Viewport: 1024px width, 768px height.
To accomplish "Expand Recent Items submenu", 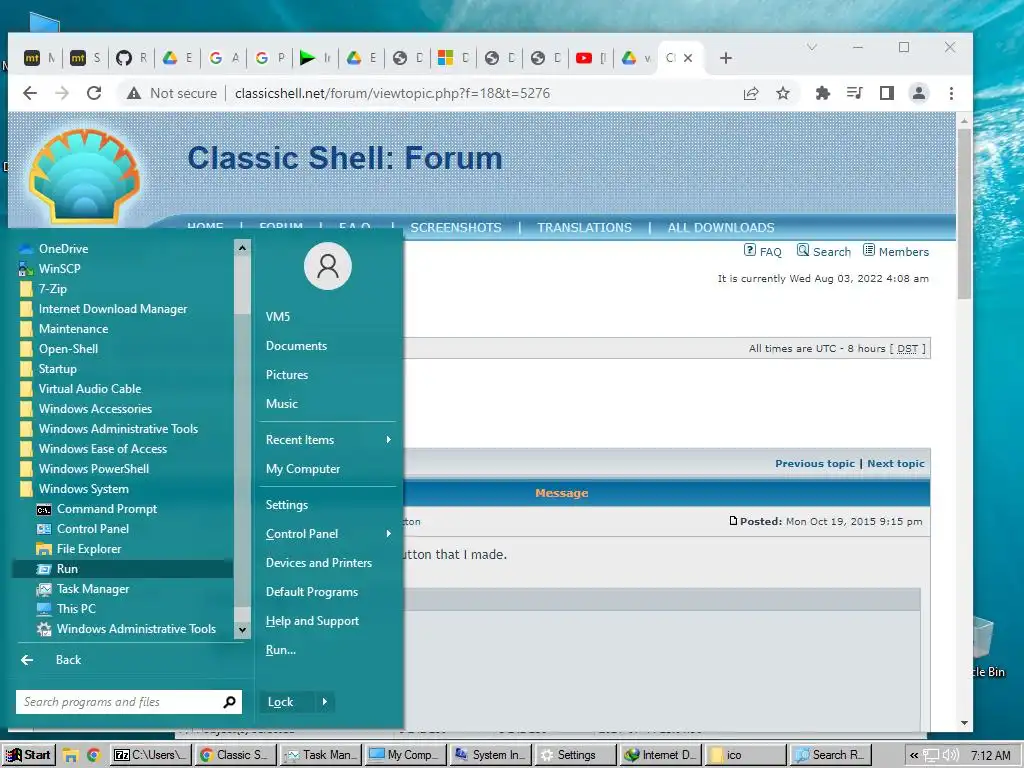I will pyautogui.click(x=328, y=440).
